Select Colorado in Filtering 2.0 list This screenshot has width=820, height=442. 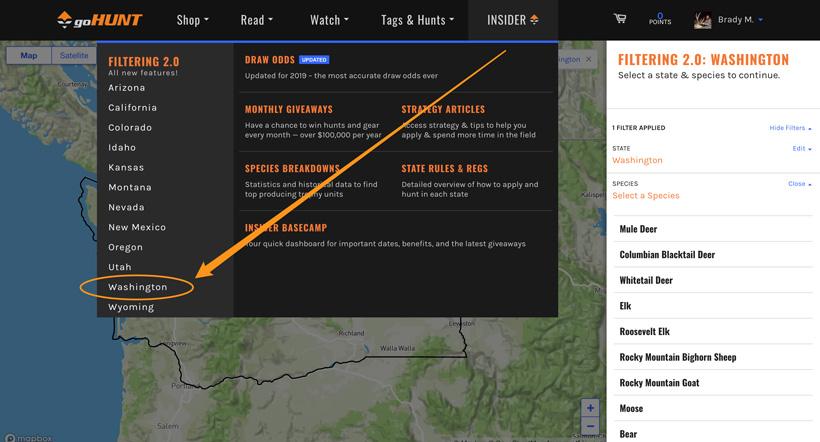[130, 128]
